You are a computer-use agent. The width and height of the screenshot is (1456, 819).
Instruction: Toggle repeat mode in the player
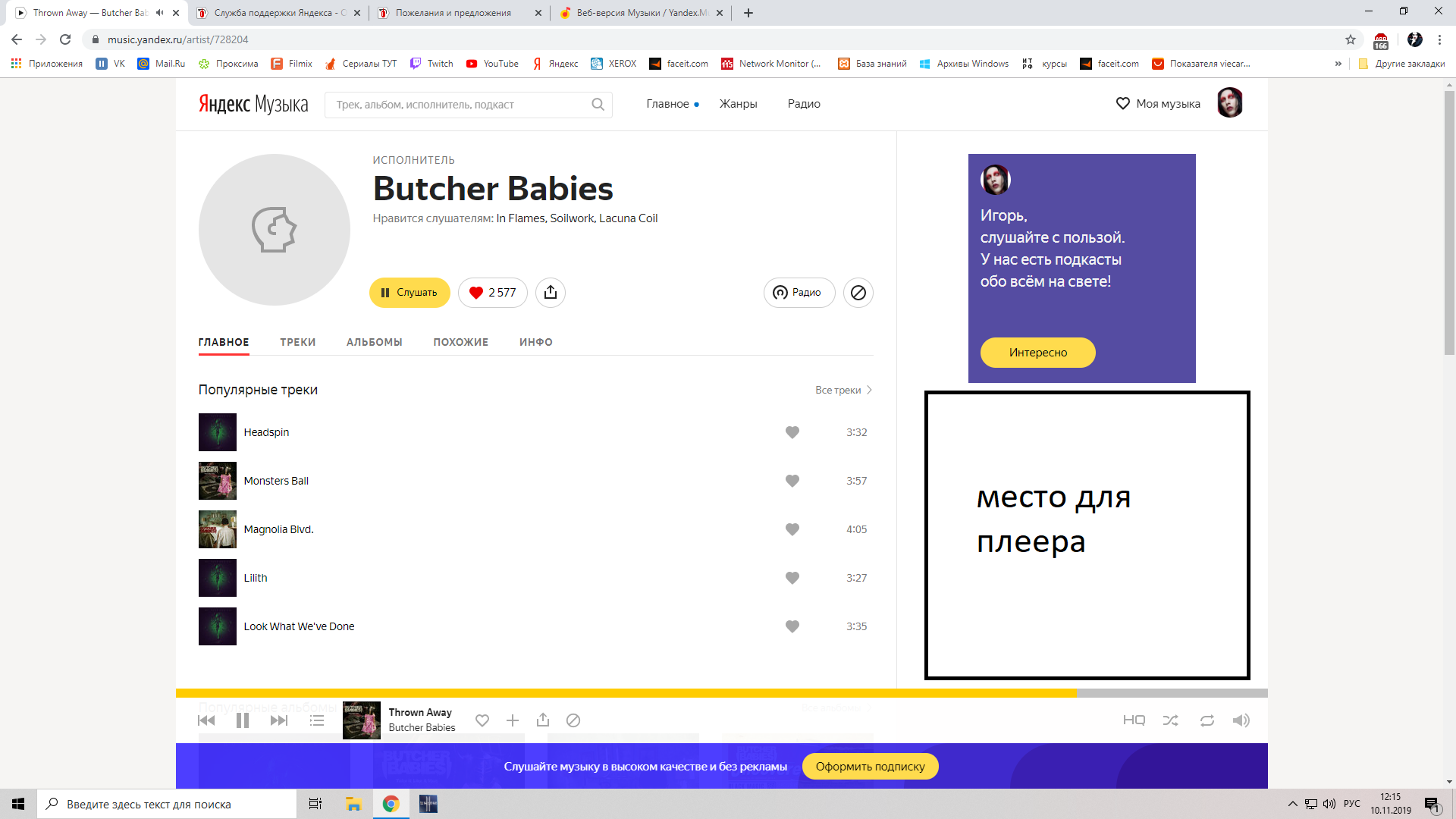click(1207, 720)
